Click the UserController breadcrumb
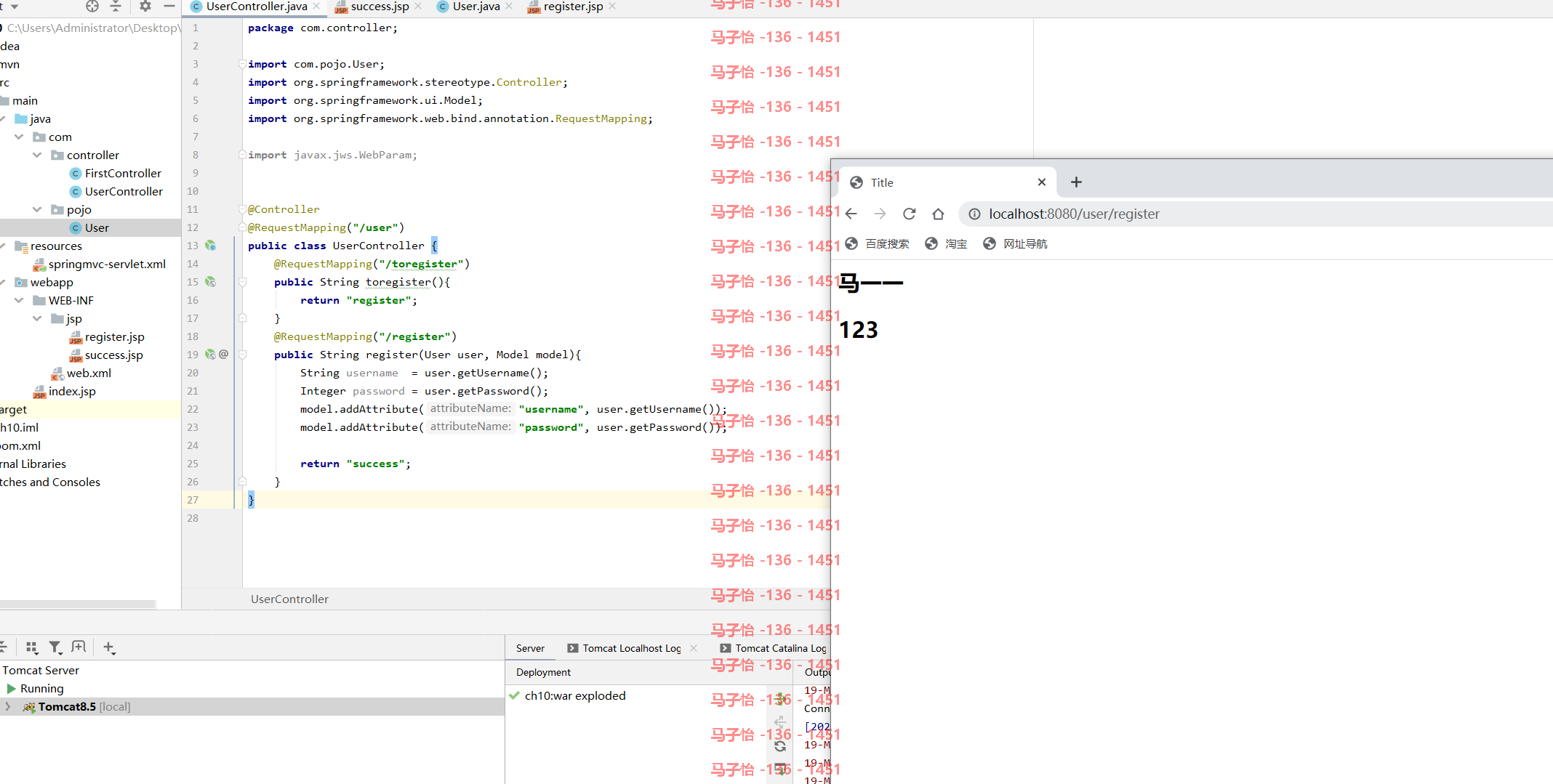 point(289,599)
